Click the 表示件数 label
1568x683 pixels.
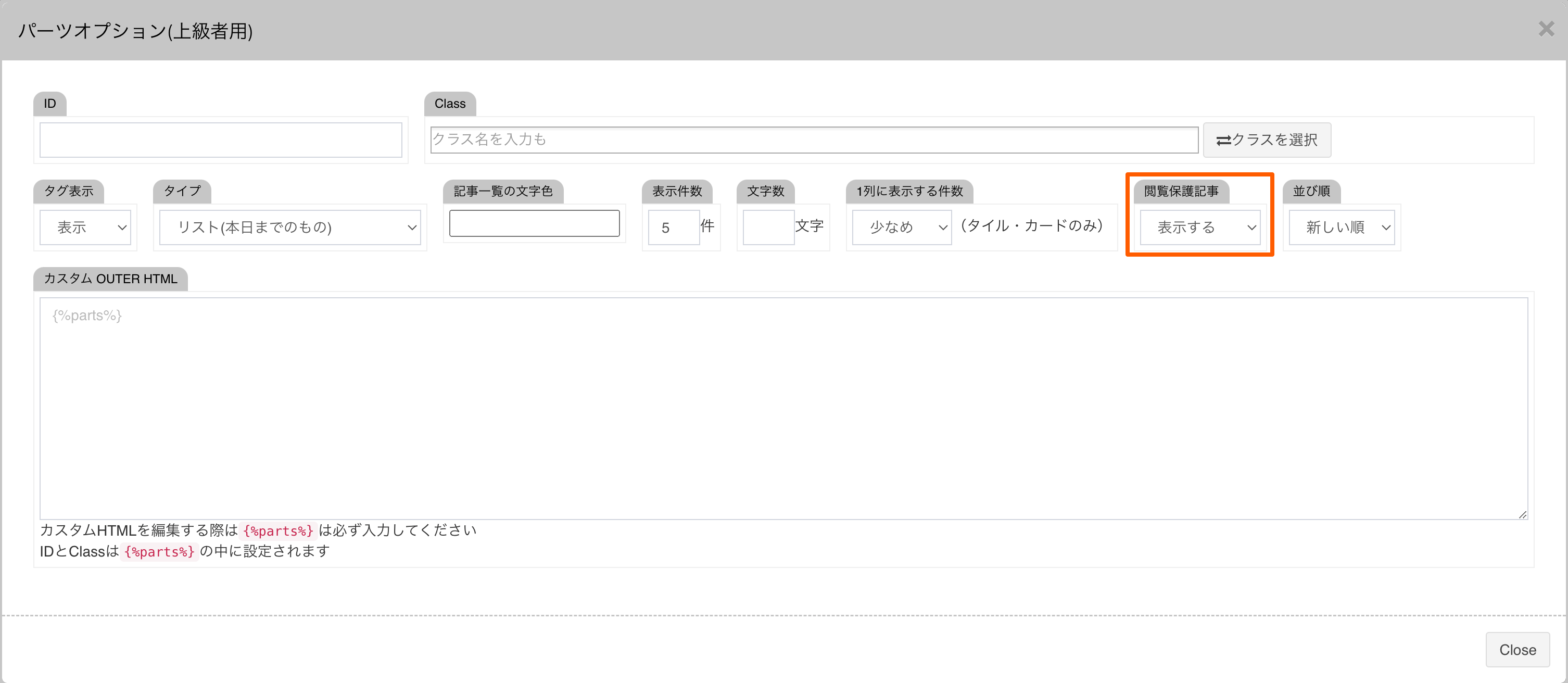click(x=677, y=191)
